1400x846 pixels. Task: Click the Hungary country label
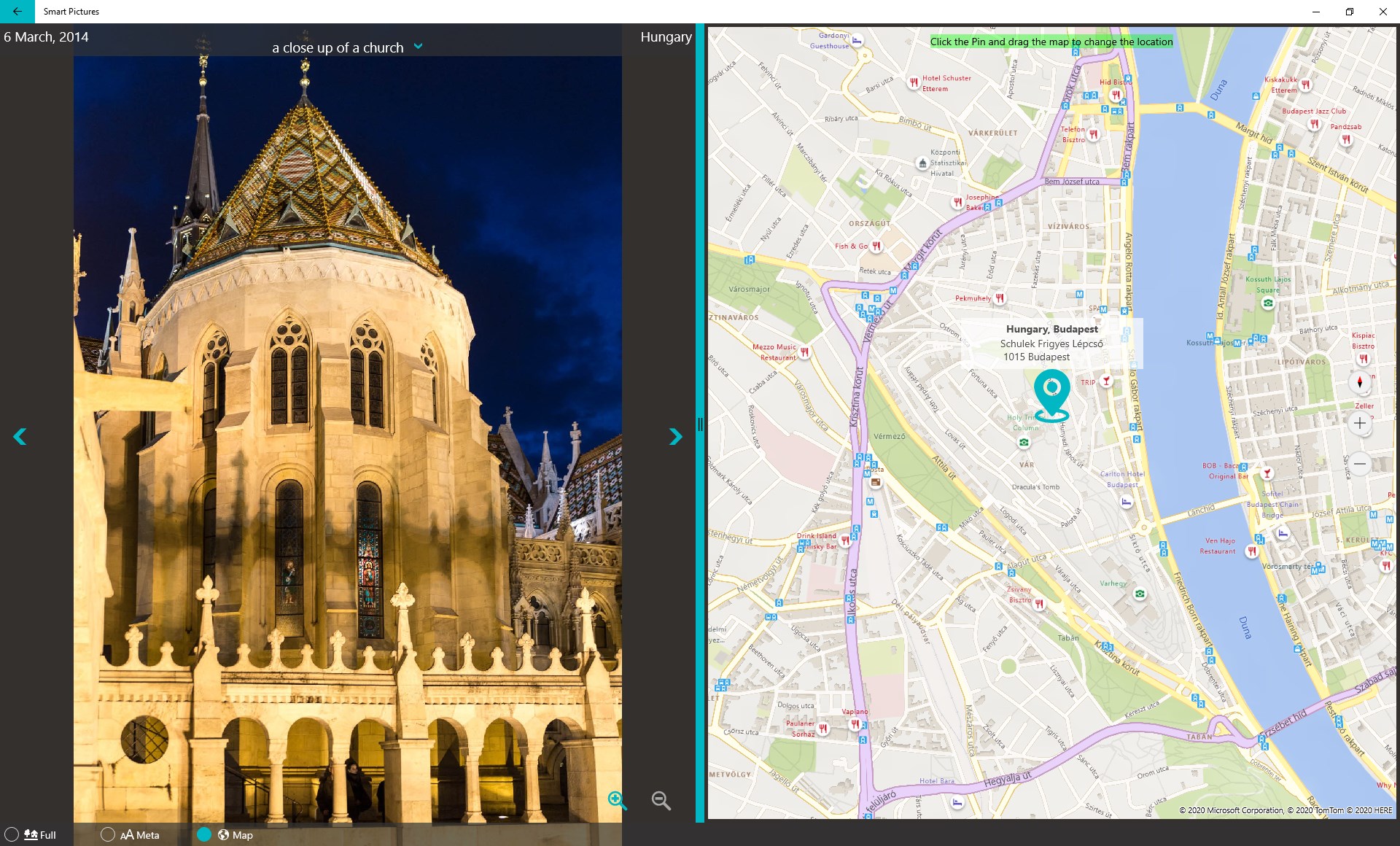click(666, 37)
